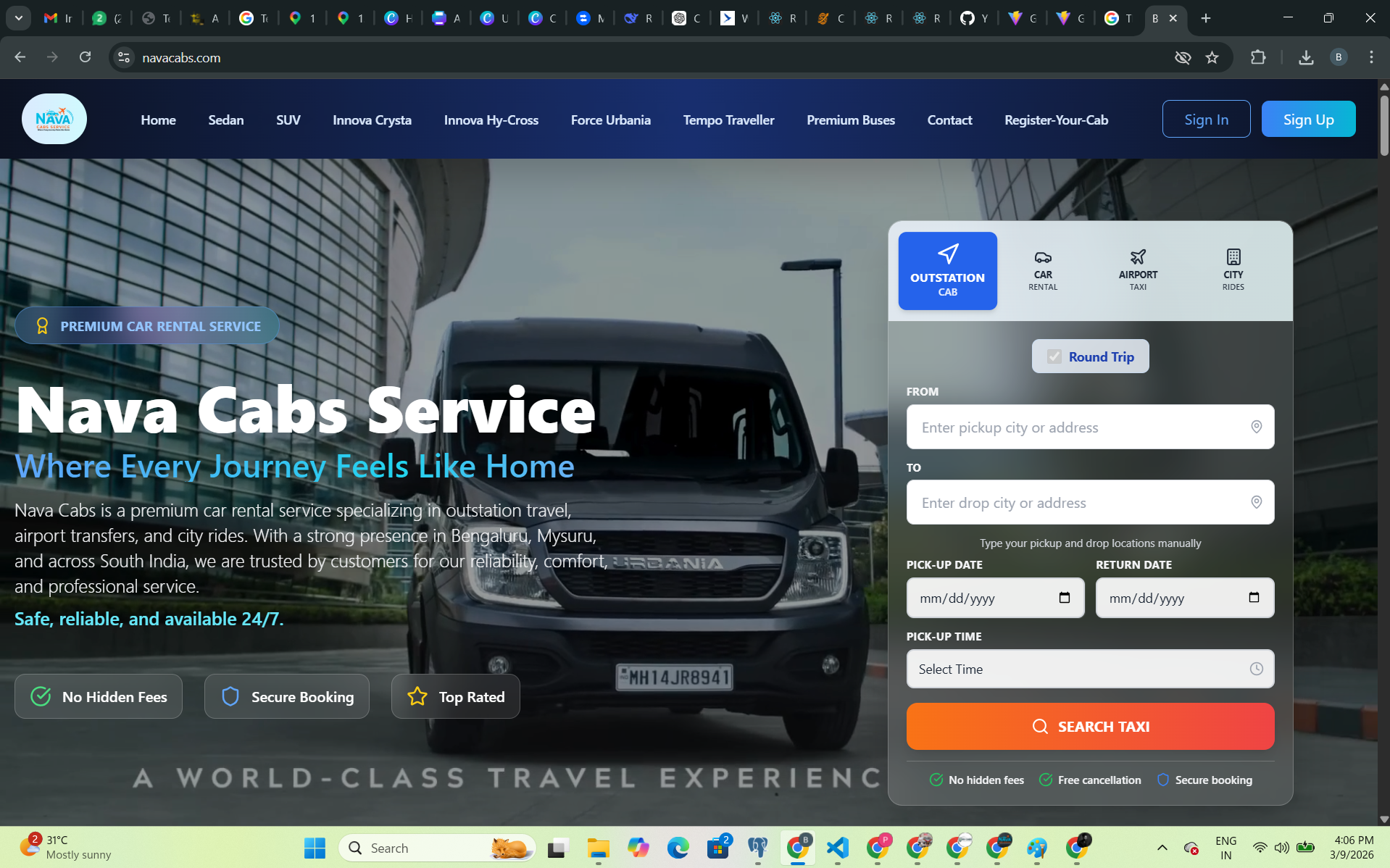Switch to the GitHub browser tab

(x=974, y=18)
